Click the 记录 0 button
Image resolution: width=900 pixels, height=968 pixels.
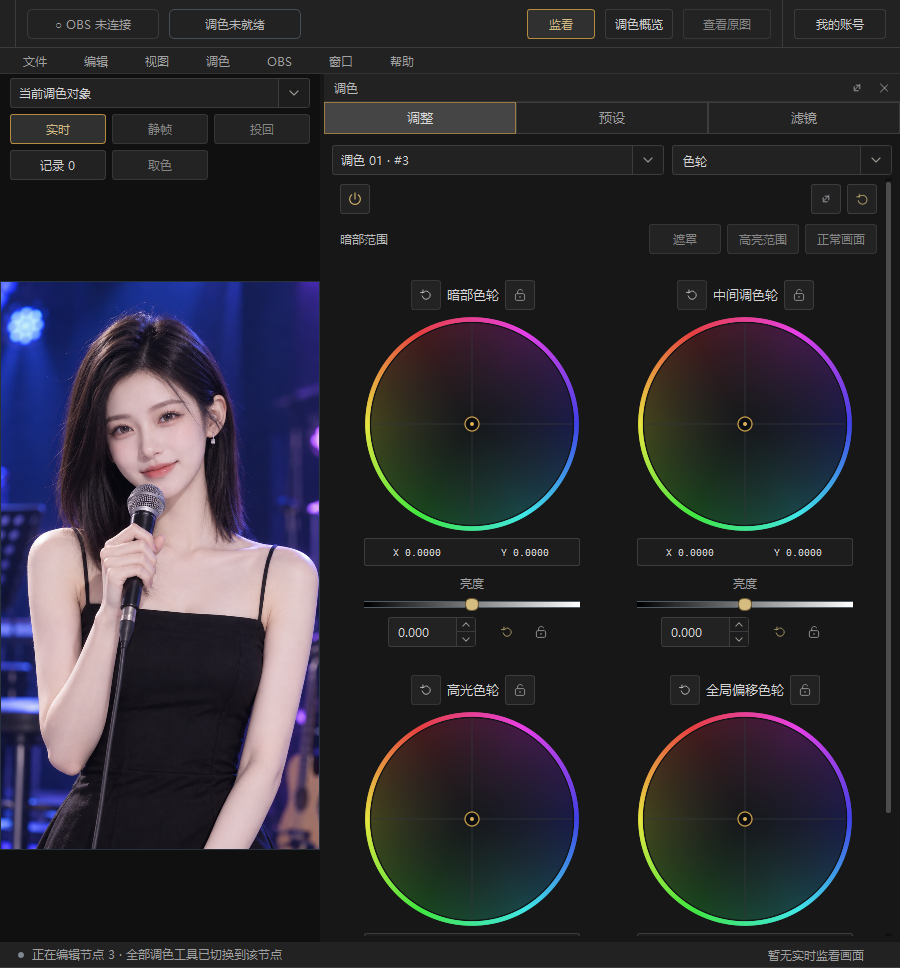pyautogui.click(x=58, y=165)
